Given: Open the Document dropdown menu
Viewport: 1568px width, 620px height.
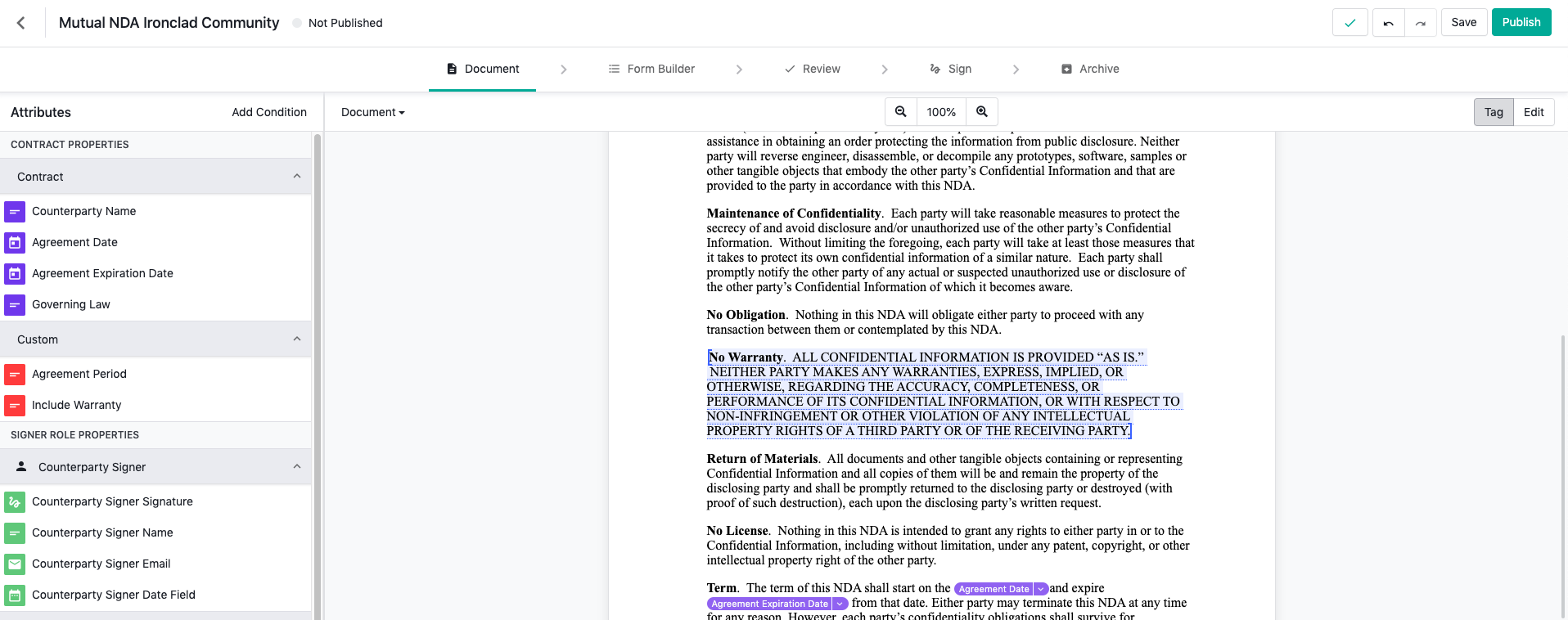Looking at the screenshot, I should [x=373, y=112].
